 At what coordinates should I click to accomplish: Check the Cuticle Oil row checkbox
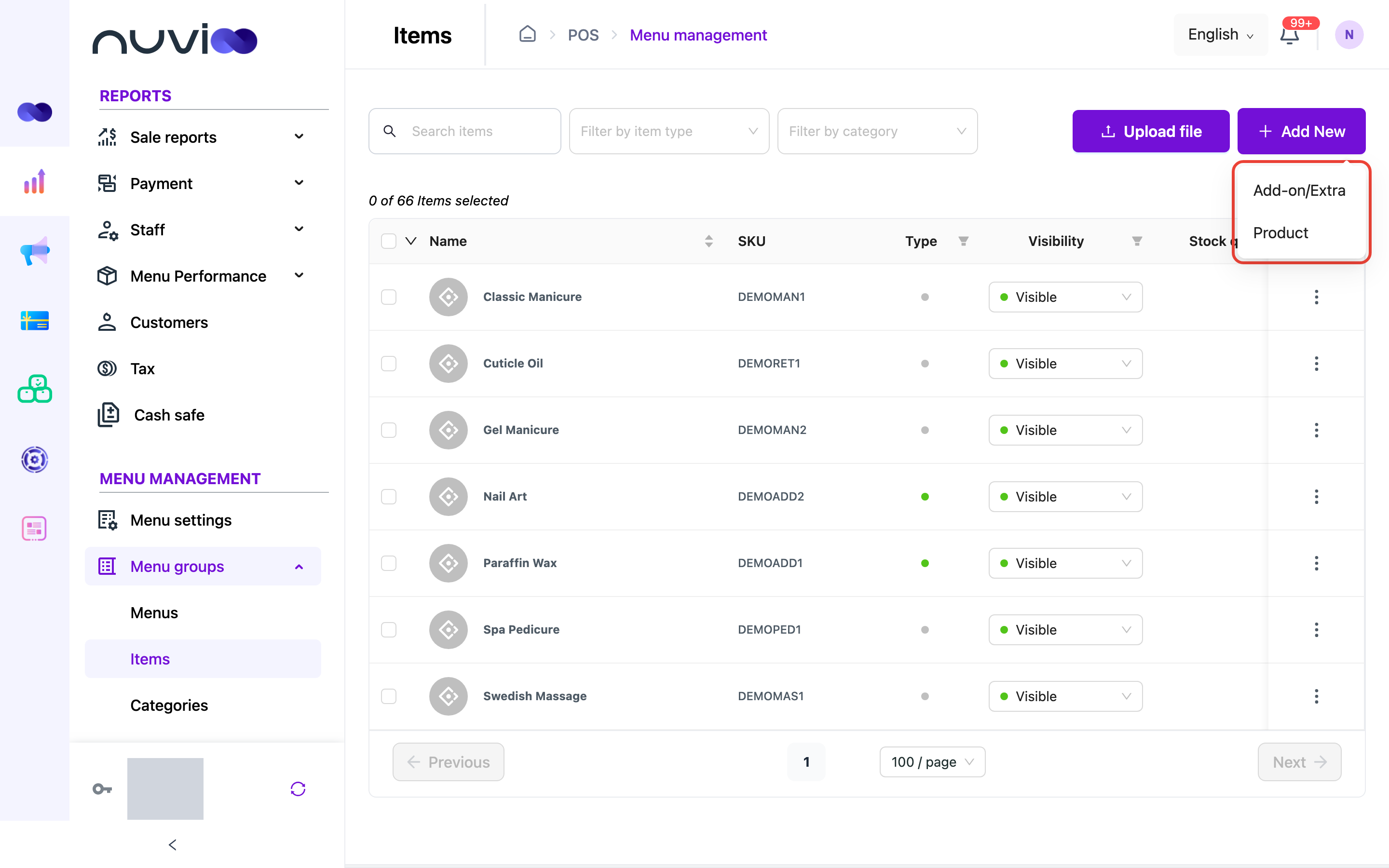point(389,364)
